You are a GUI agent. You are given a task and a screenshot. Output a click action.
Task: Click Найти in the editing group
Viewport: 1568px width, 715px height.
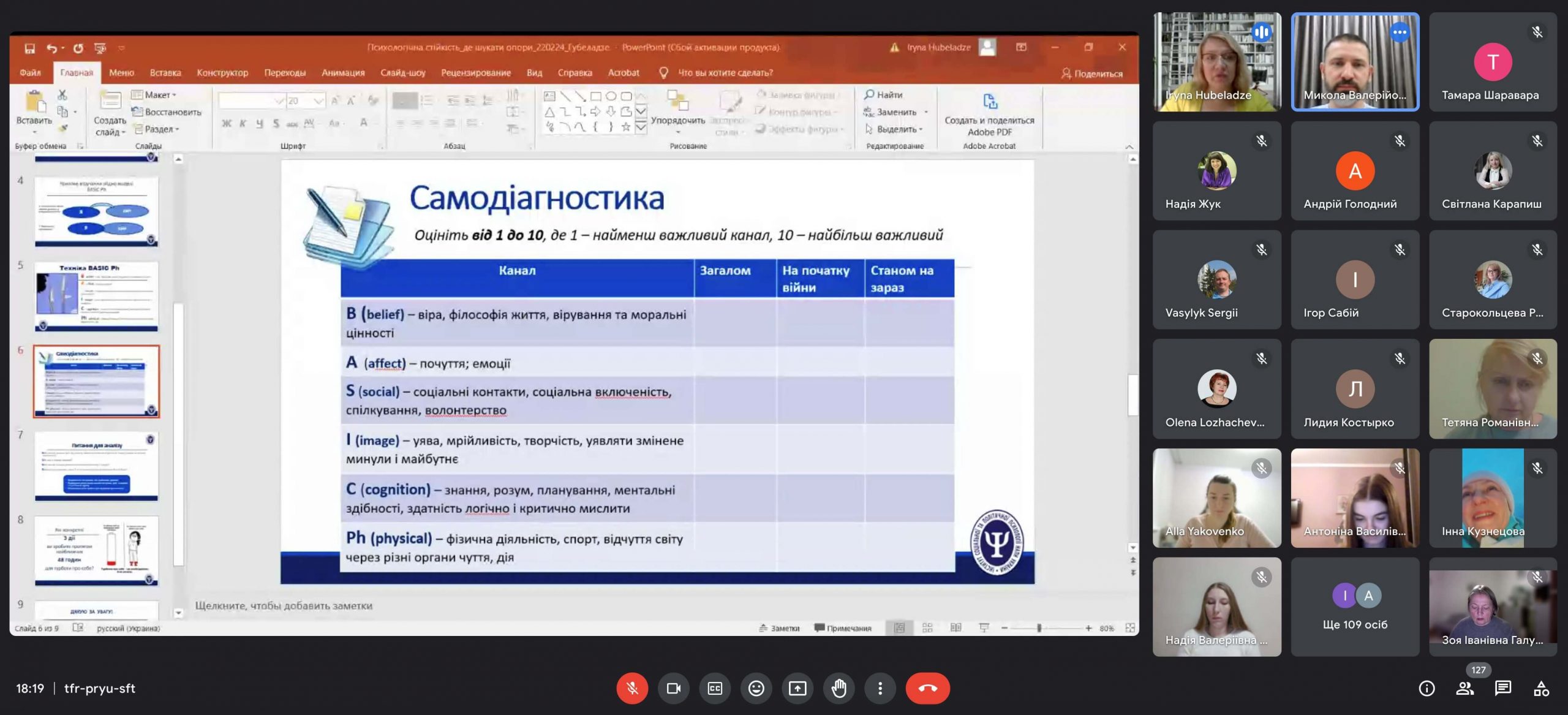pyautogui.click(x=888, y=95)
